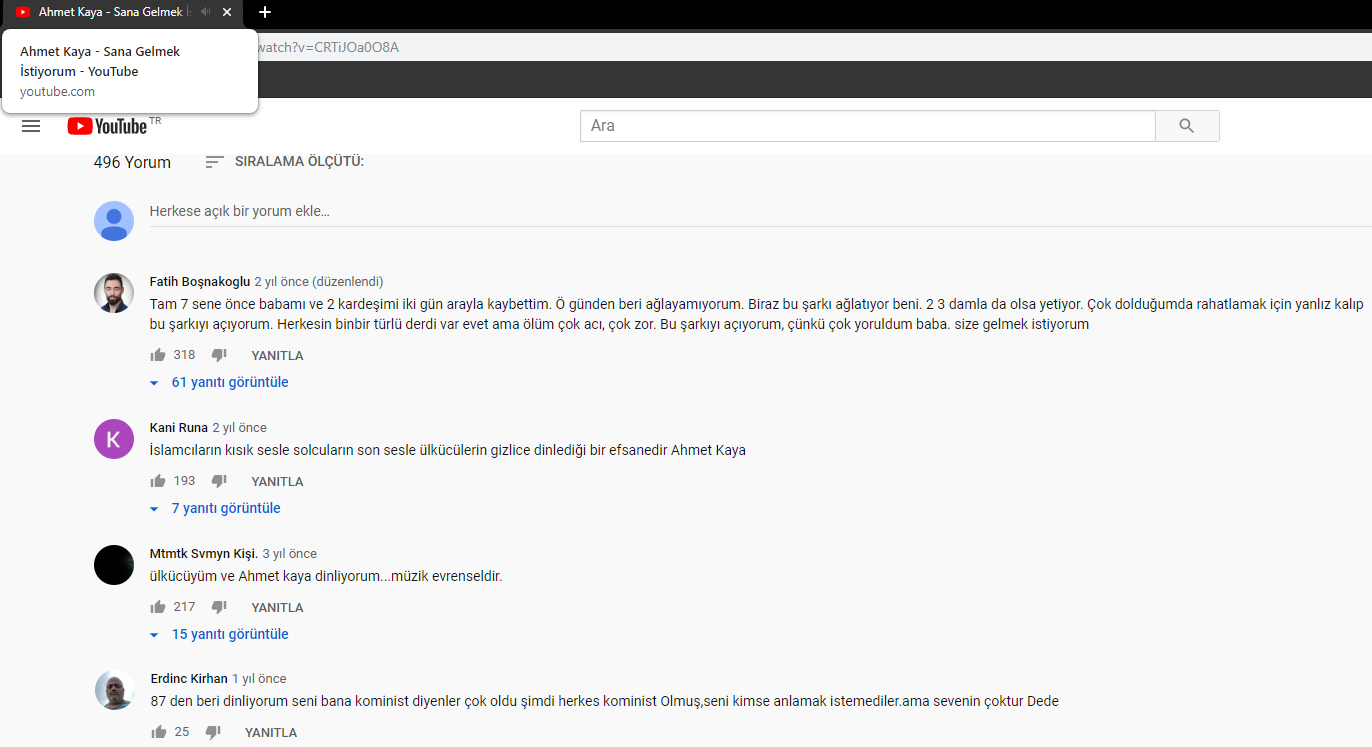Dislike Mtmtk Svmyn Kişi's comment
The height and width of the screenshot is (747, 1372).
coord(219,607)
